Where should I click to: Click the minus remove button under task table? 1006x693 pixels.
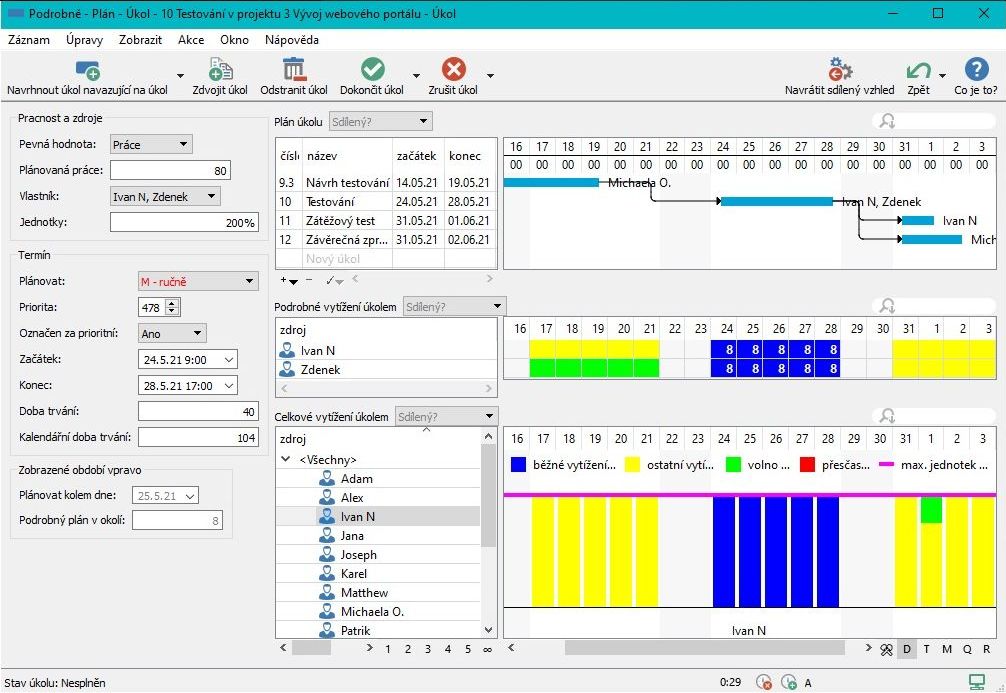(x=309, y=280)
